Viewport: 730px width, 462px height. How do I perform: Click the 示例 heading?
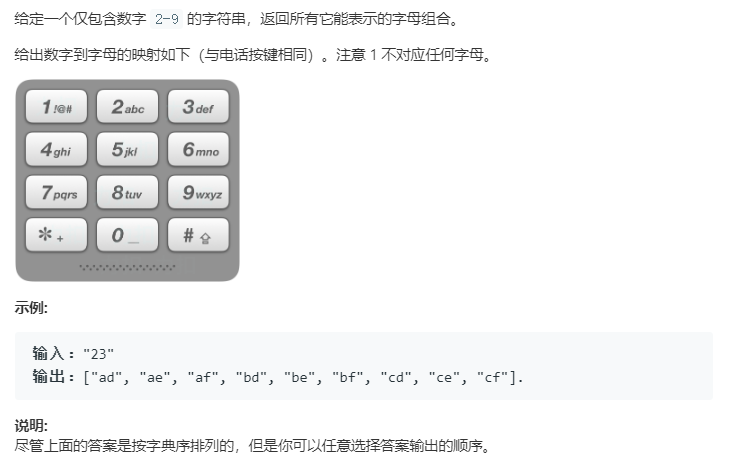[31, 307]
